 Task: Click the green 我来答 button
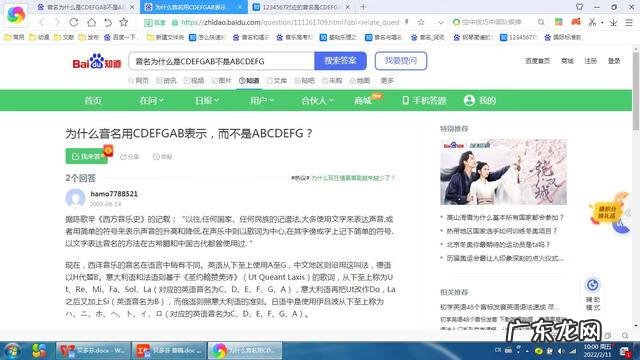coord(87,156)
